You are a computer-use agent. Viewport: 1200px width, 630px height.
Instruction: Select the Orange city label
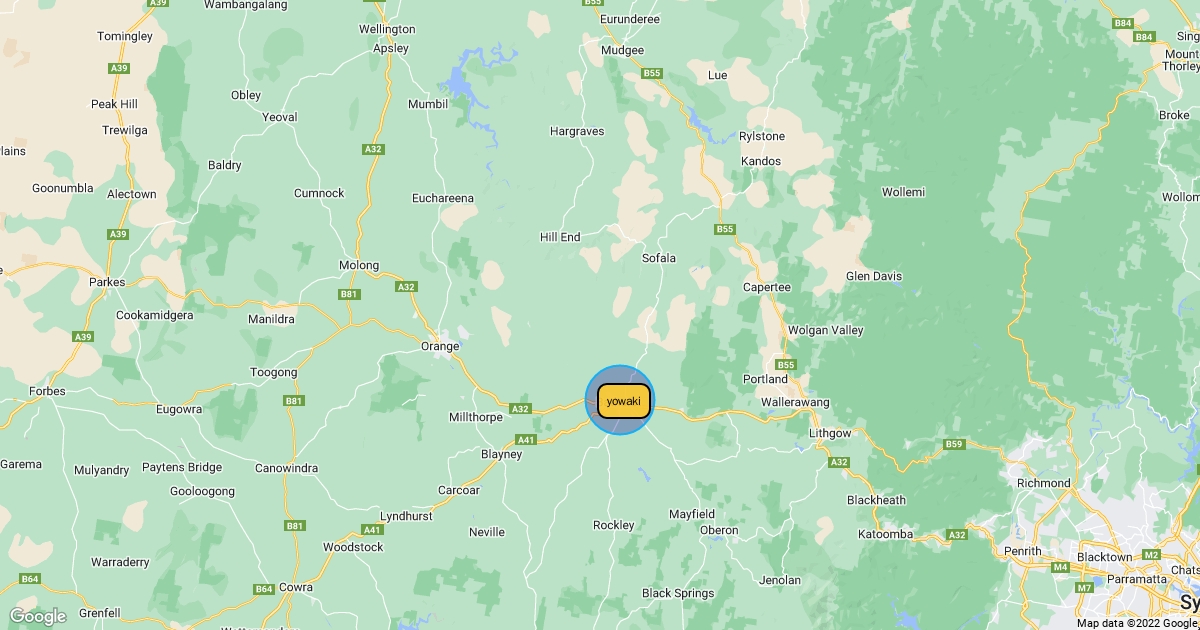[440, 347]
